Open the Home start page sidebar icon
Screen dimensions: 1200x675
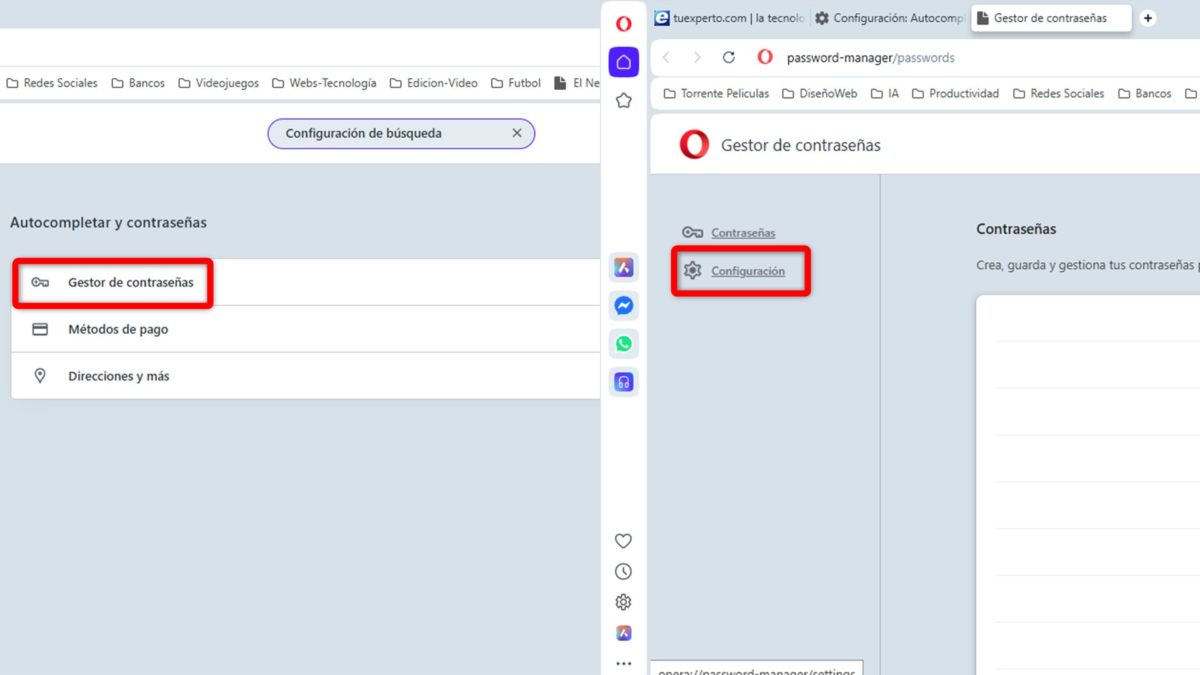pyautogui.click(x=624, y=62)
